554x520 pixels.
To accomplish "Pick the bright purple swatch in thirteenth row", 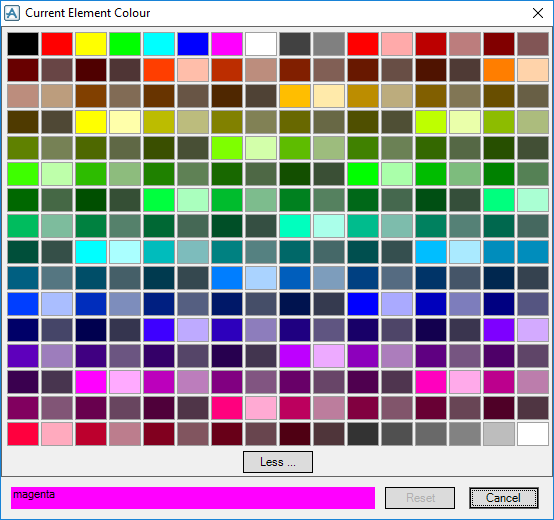I will (295, 356).
